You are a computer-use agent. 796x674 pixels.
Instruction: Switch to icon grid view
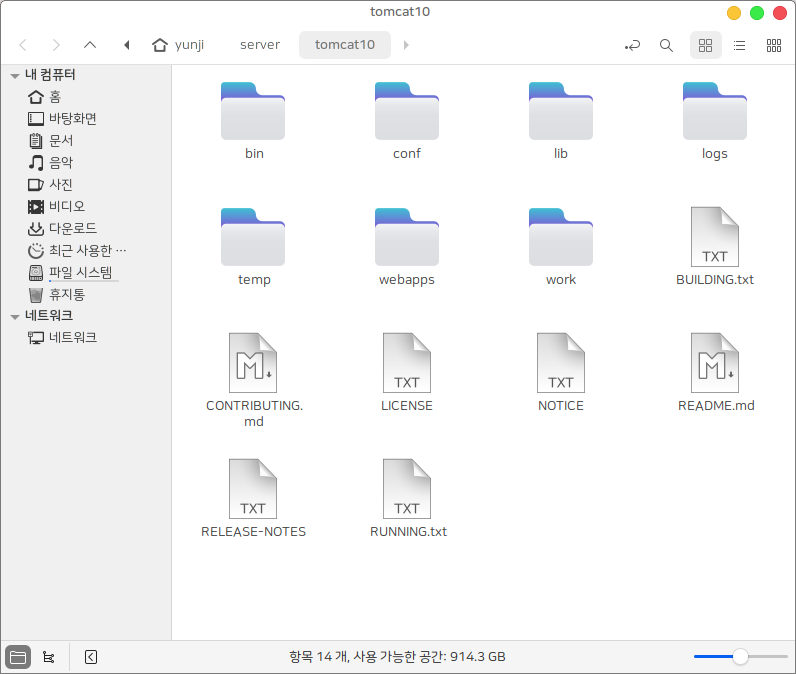coord(705,45)
